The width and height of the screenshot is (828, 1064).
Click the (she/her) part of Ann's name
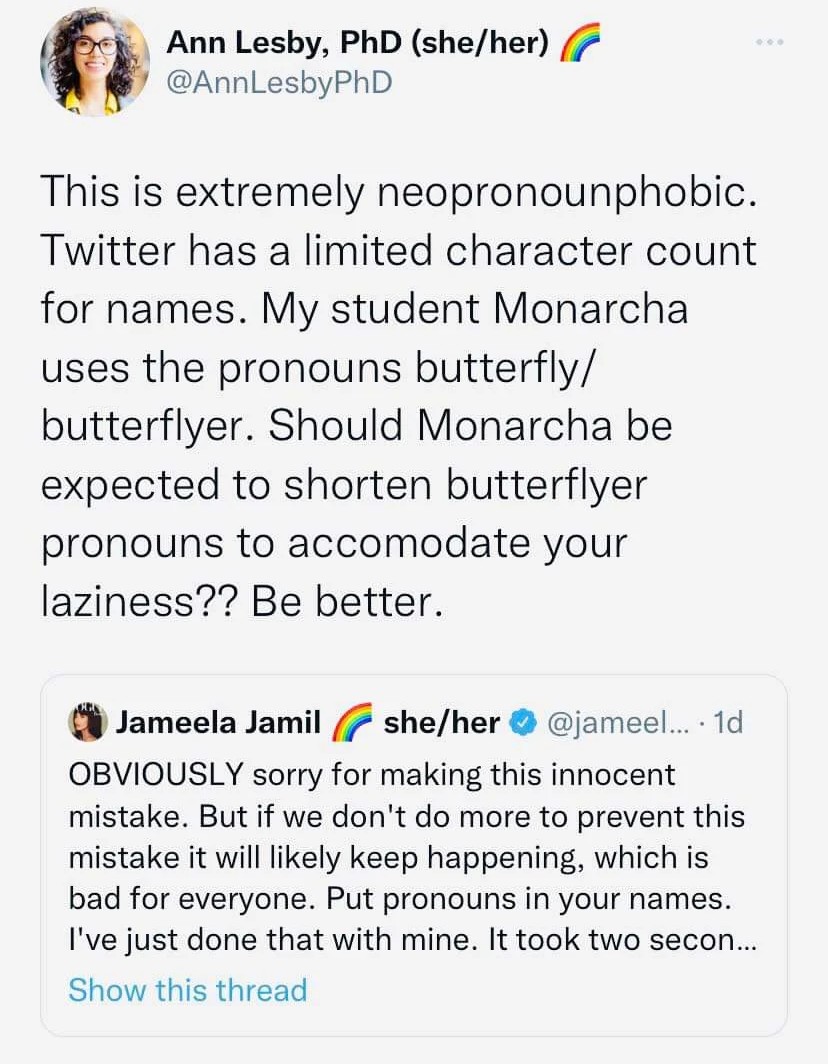click(x=479, y=43)
